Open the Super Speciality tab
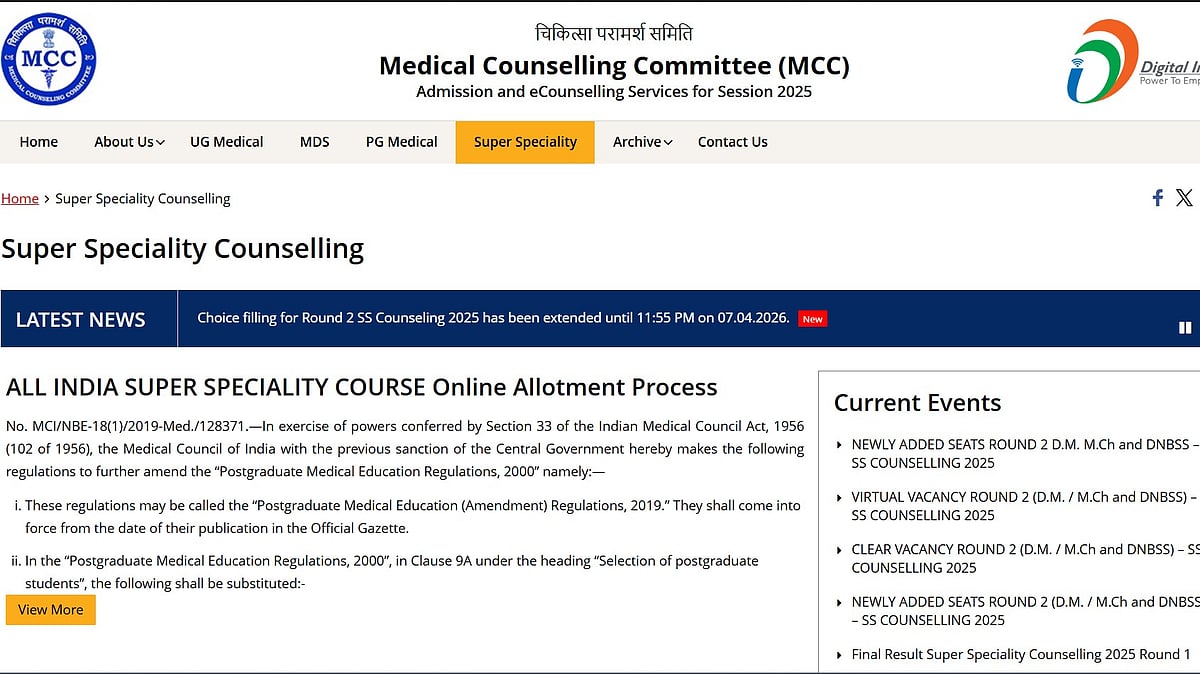 pyautogui.click(x=525, y=142)
